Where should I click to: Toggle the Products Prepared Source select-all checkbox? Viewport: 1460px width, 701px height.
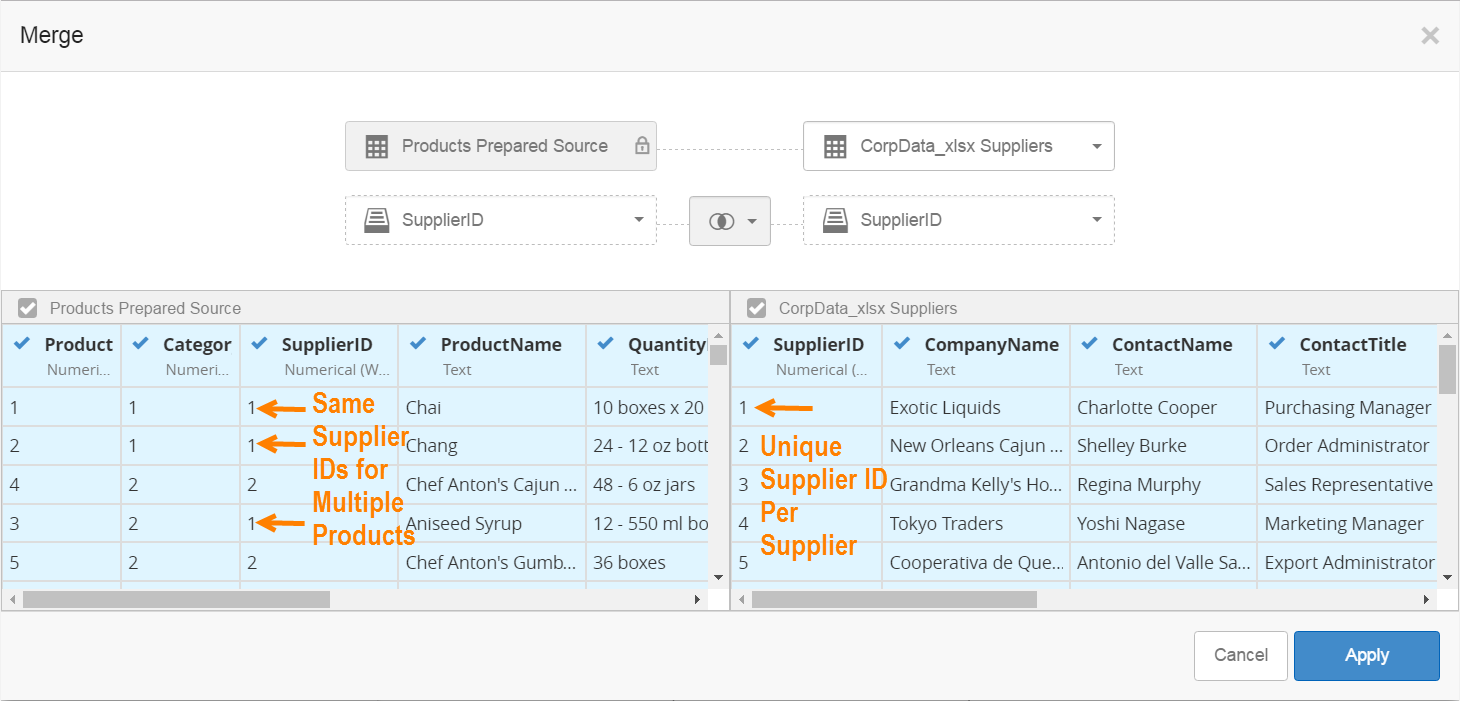point(28,308)
